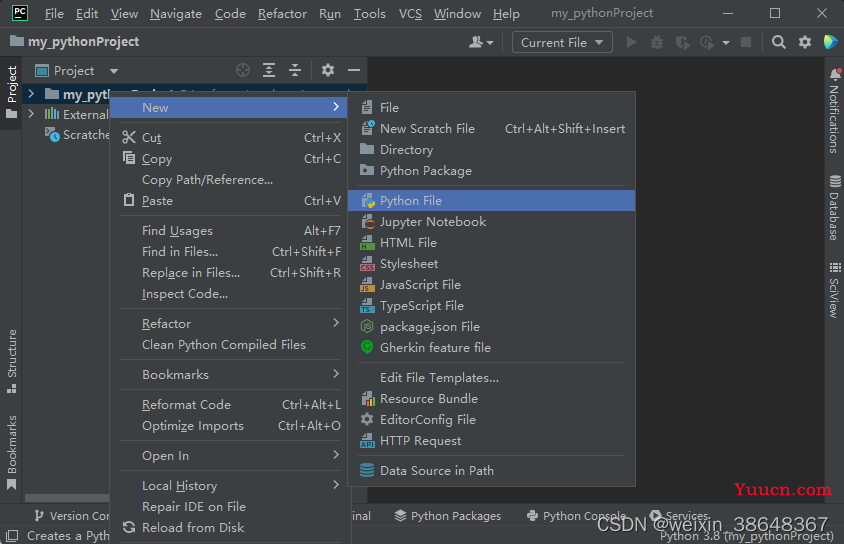The height and width of the screenshot is (544, 844).
Task: Choose Inspect Code...
Action: (229, 294)
